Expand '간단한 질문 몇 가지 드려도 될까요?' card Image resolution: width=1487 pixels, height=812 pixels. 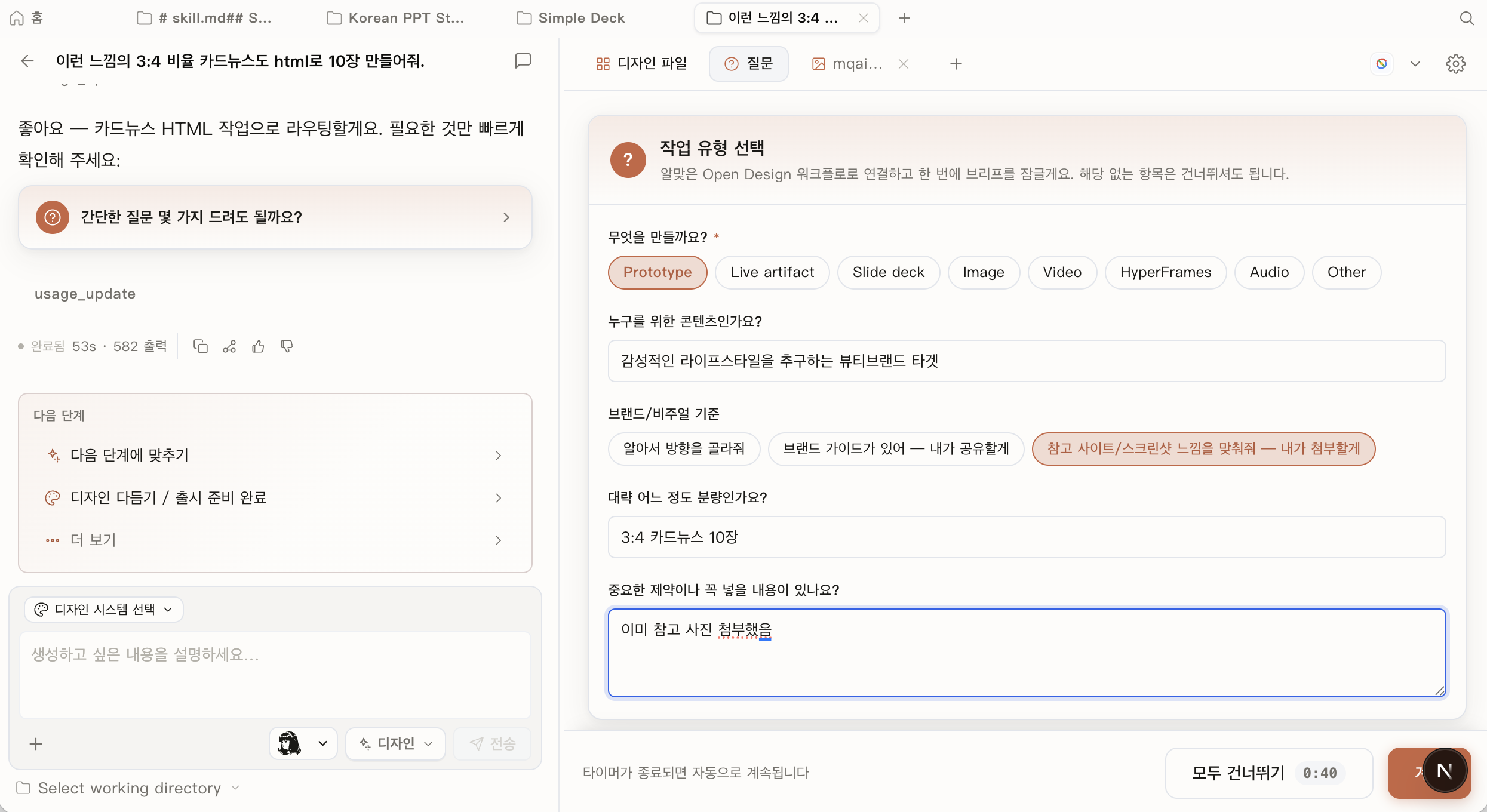[275, 217]
